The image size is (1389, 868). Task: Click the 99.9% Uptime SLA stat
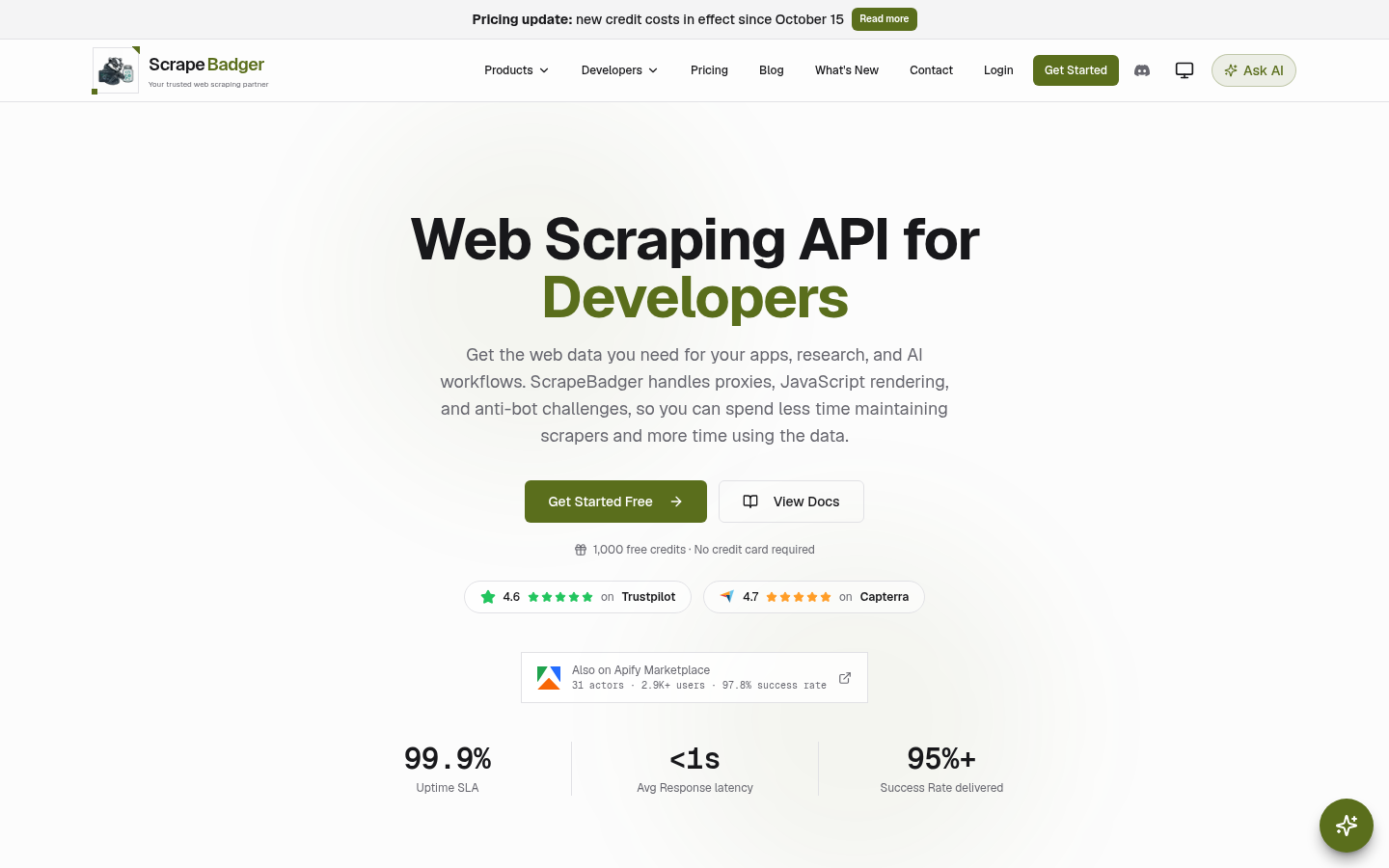click(448, 769)
